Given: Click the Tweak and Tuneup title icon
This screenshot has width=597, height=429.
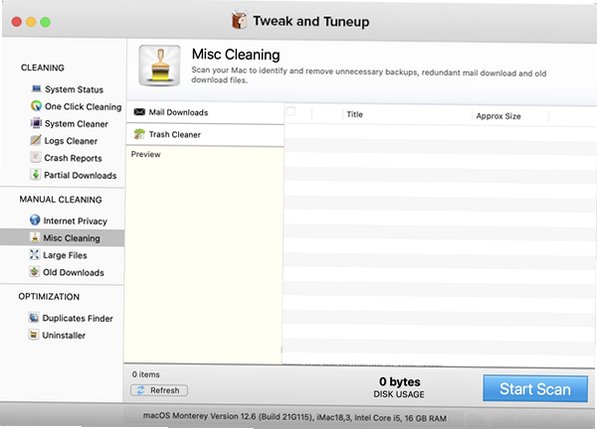Looking at the screenshot, I should (x=239, y=20).
